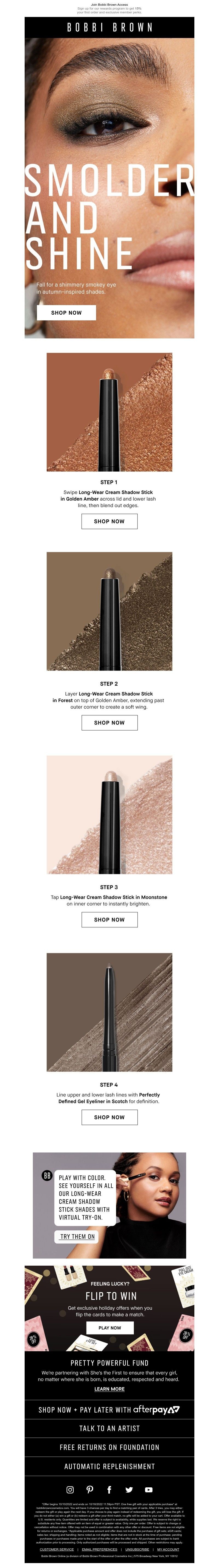Click Play Now in Flip to Win
219x1568 pixels.
tap(110, 1327)
